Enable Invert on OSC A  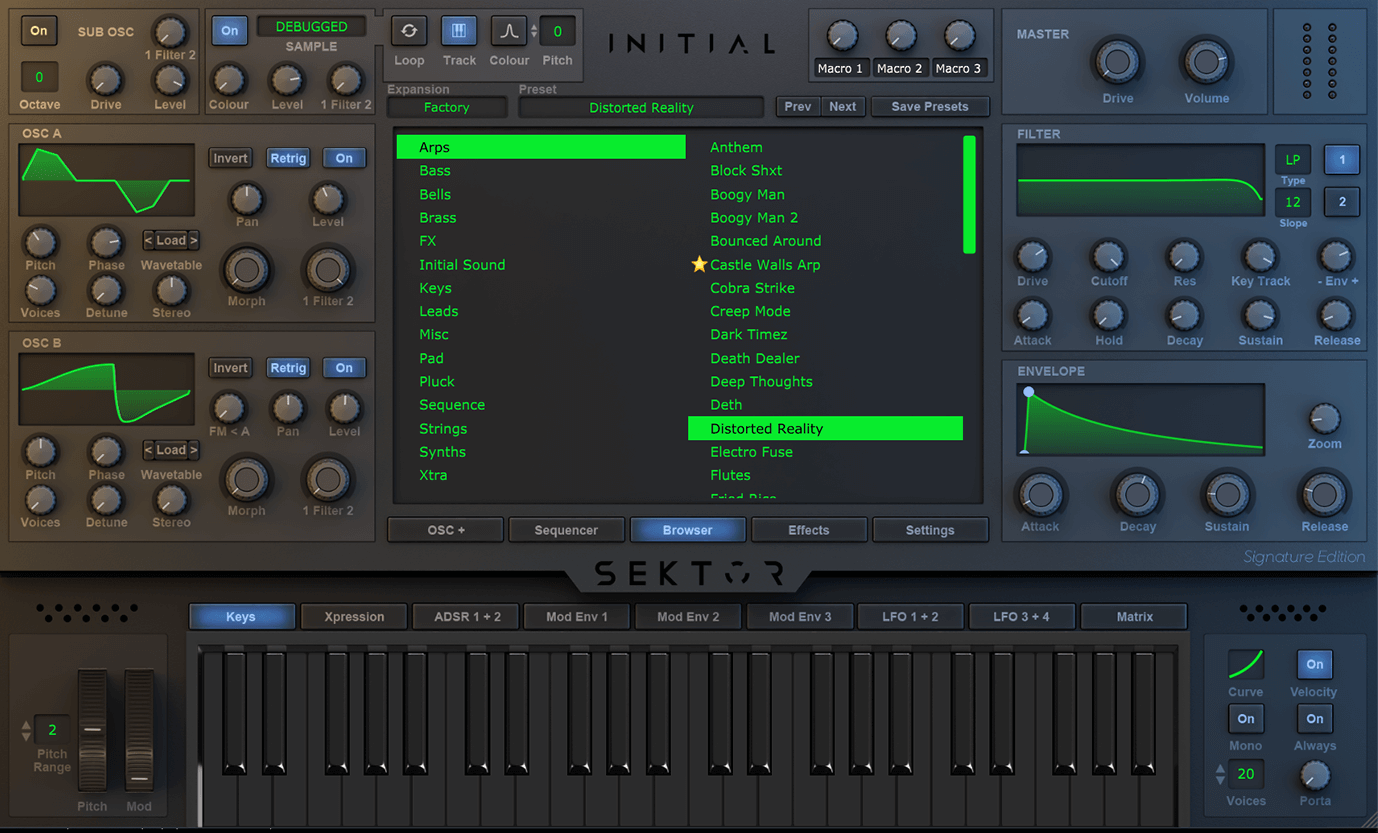pyautogui.click(x=230, y=157)
